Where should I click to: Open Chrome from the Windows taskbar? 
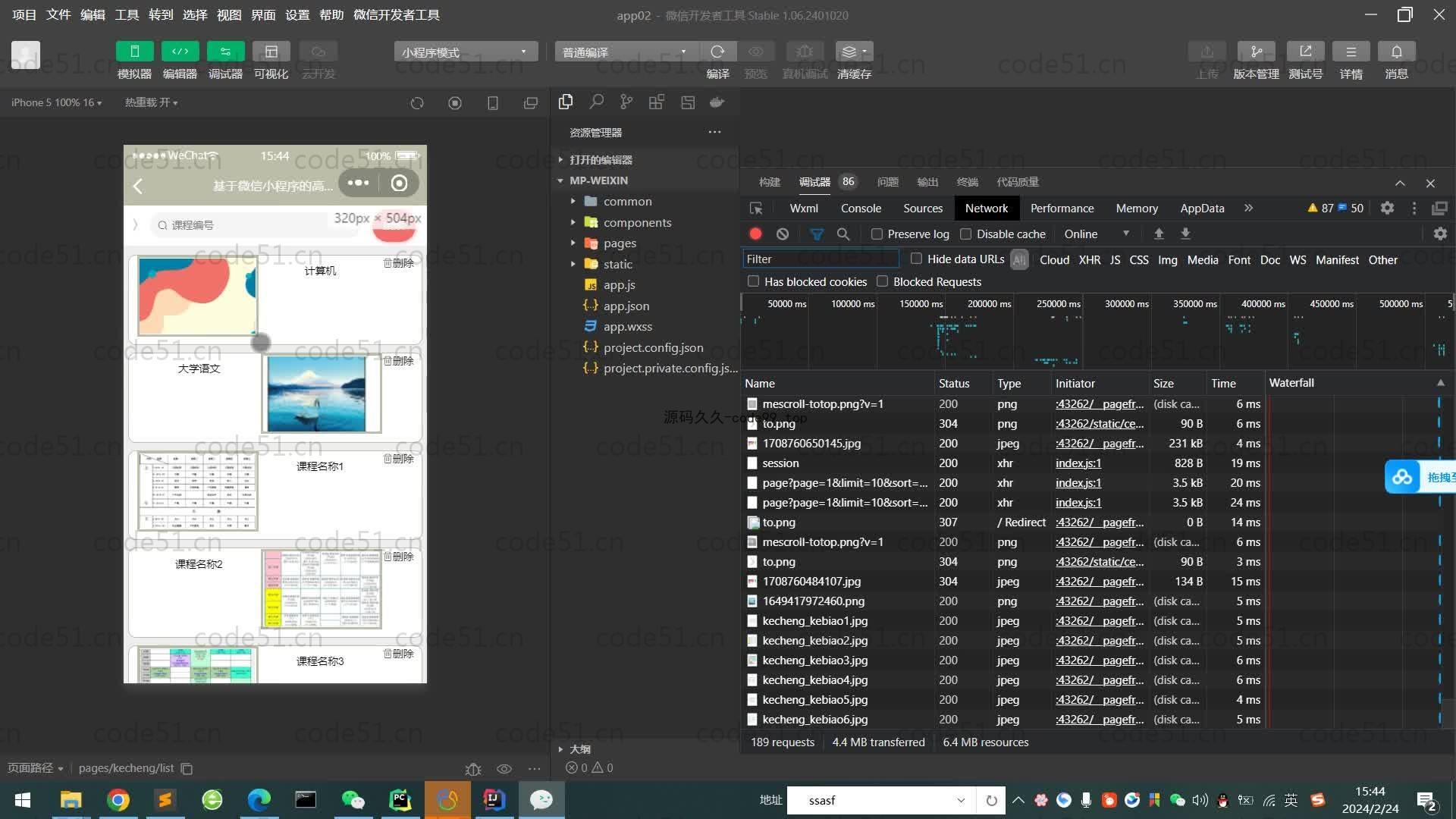click(x=118, y=800)
